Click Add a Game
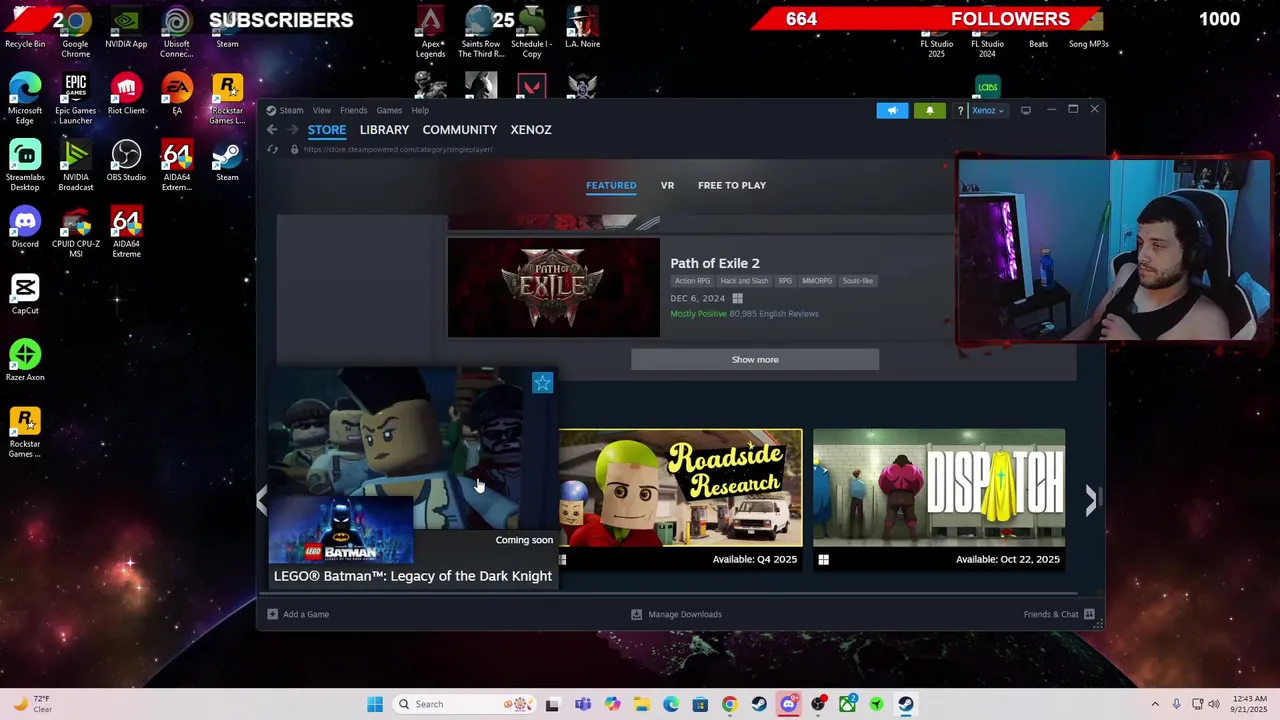 tap(298, 614)
